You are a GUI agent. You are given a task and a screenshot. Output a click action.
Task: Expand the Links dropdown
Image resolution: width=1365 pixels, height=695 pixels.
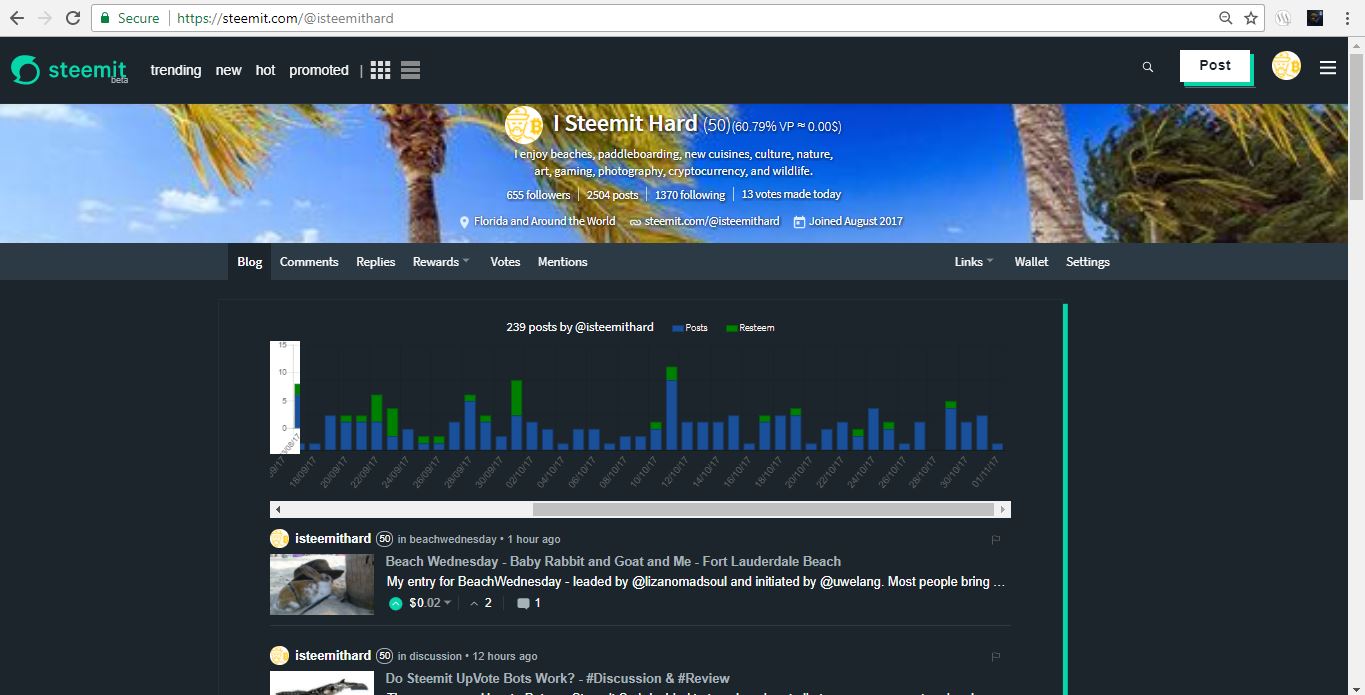(974, 262)
